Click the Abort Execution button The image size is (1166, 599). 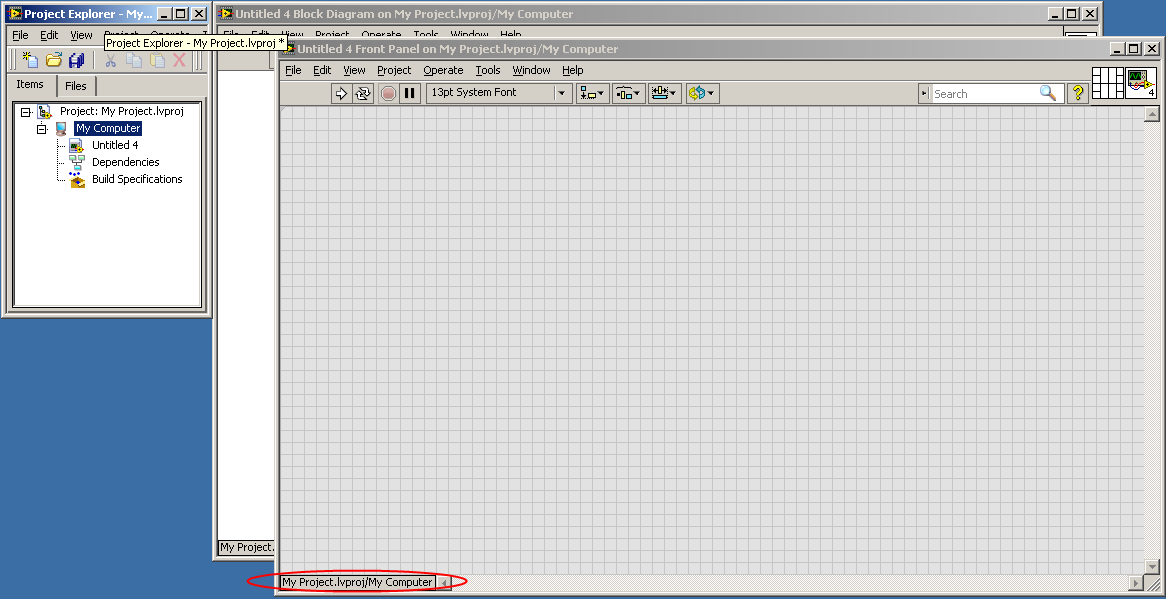[388, 93]
